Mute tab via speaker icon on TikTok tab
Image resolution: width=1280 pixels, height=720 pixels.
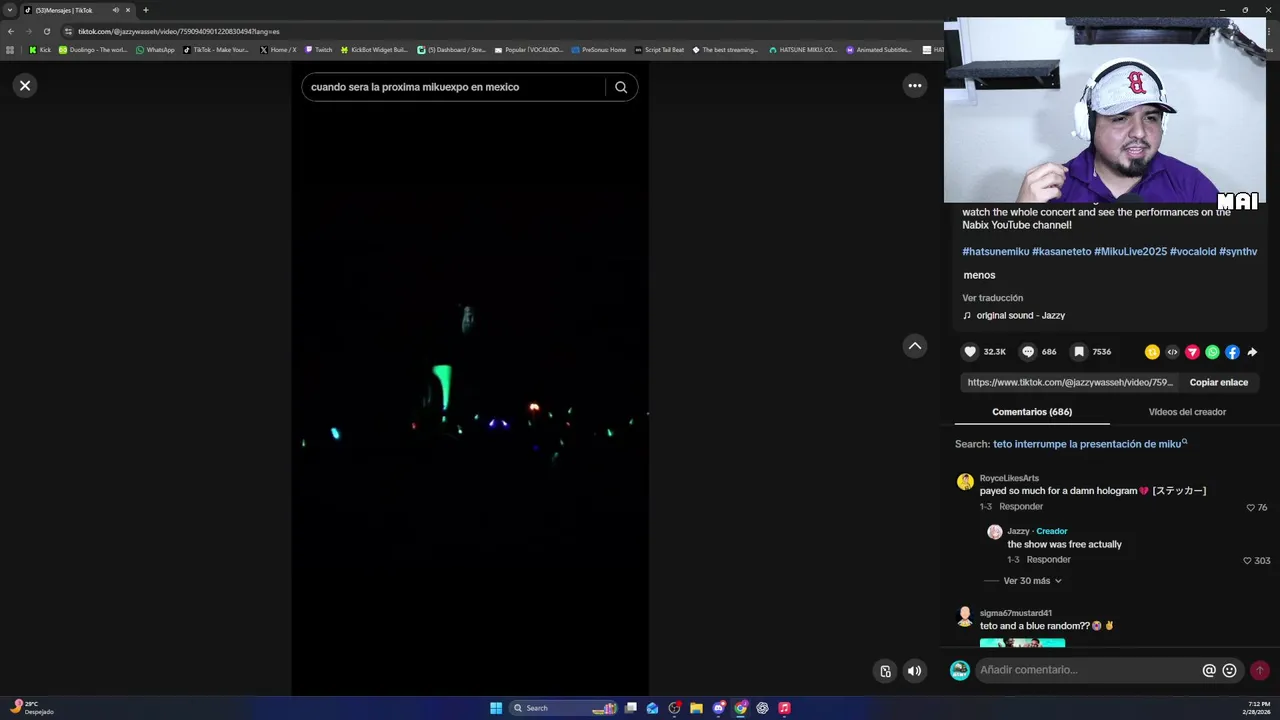[x=116, y=10]
